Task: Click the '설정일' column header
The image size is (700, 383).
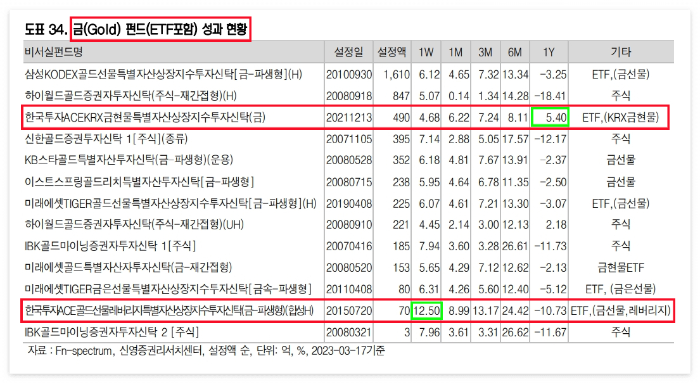Action: 349,52
